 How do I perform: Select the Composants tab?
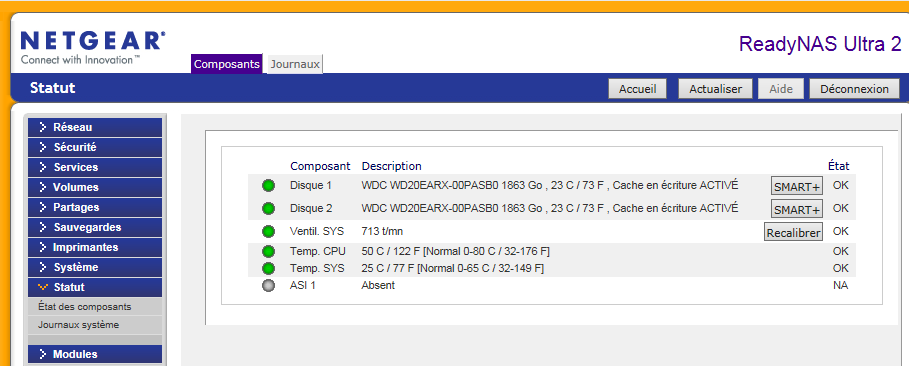(x=227, y=64)
